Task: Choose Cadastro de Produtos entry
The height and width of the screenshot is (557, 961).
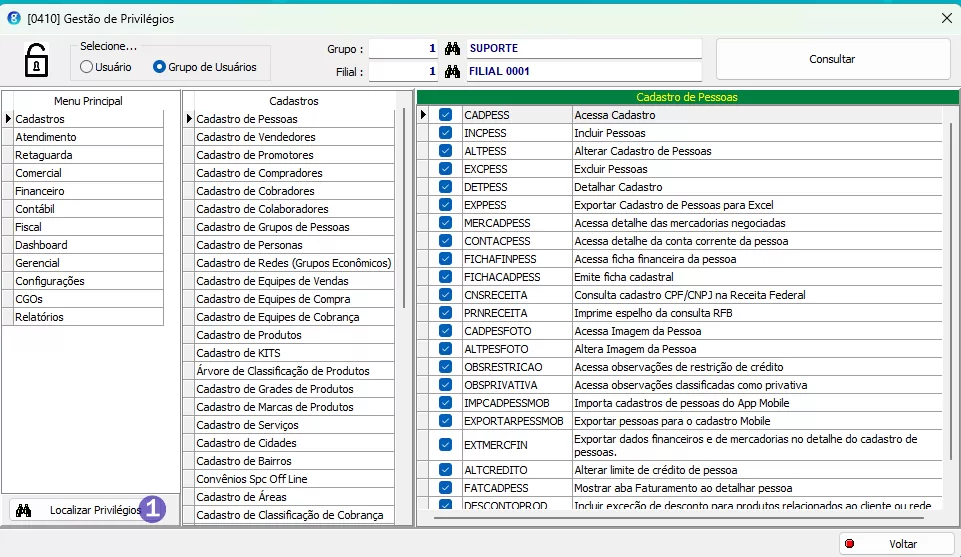Action: [249, 335]
